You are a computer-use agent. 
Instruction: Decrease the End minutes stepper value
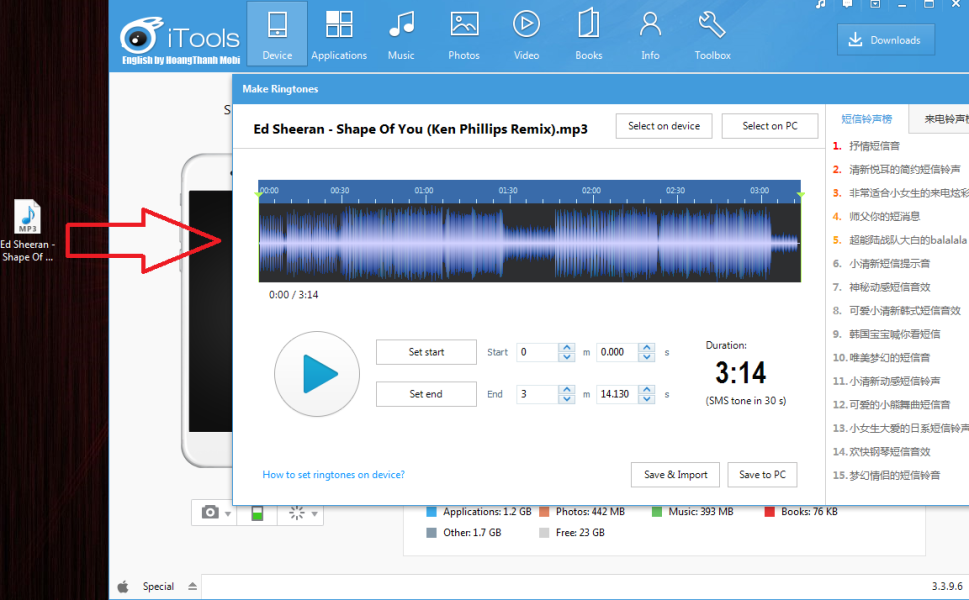567,399
